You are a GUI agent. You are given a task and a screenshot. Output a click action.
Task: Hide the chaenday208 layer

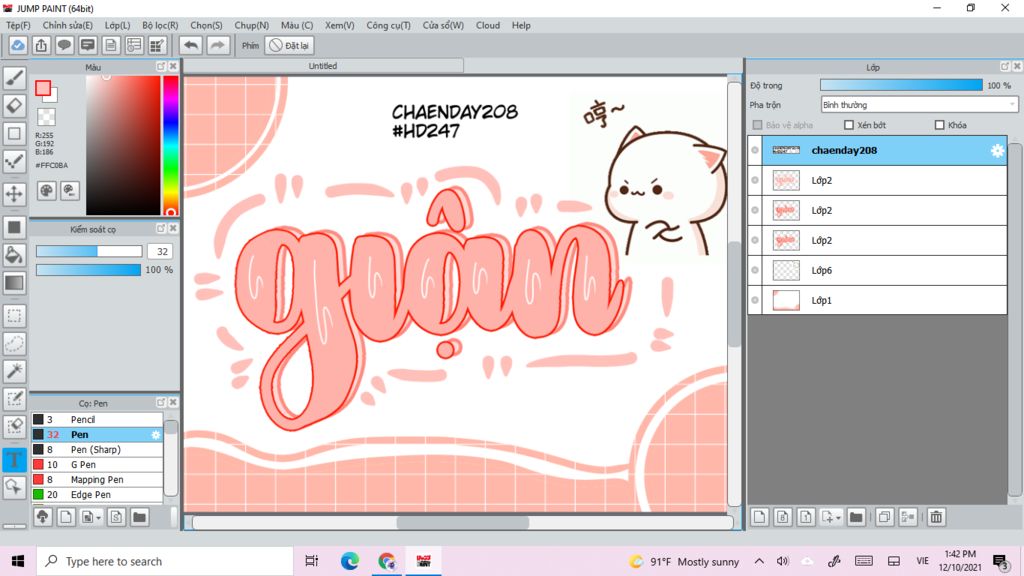pos(755,150)
